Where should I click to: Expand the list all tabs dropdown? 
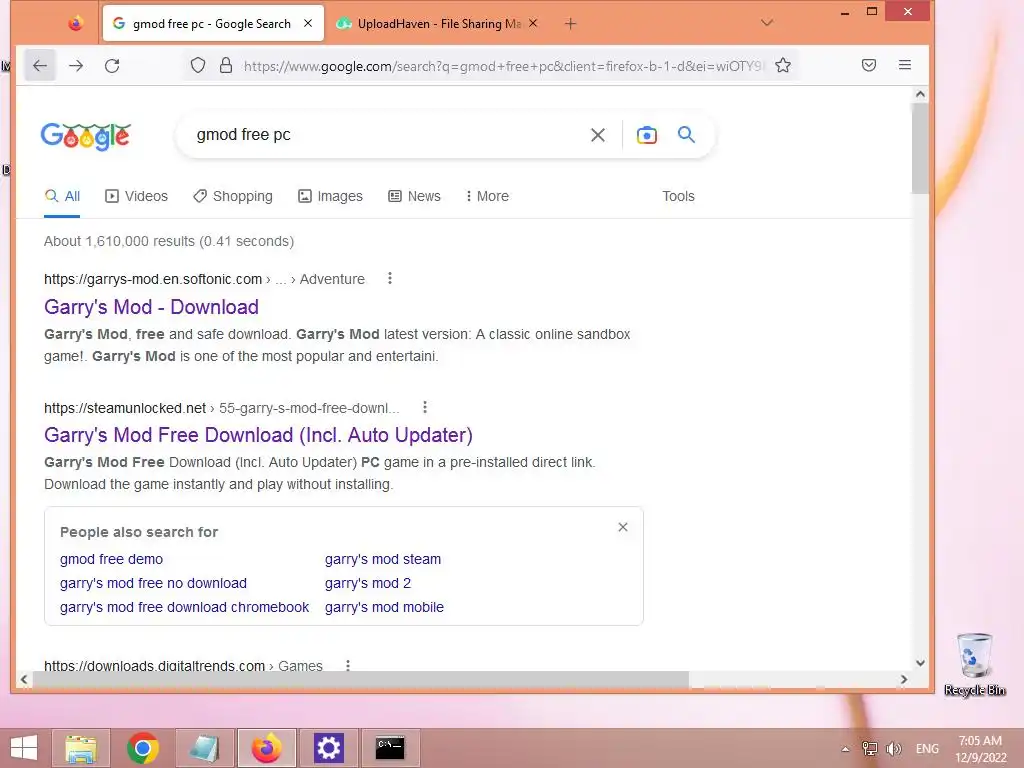click(x=767, y=23)
